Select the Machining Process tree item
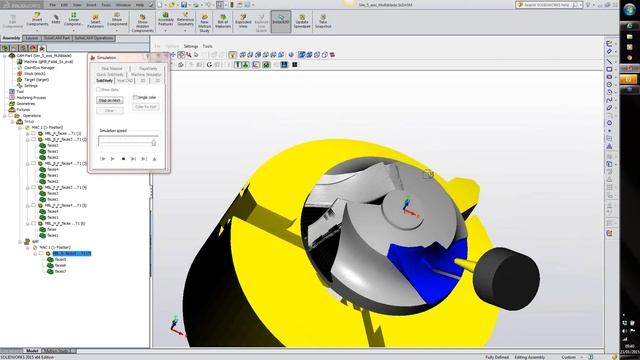The width and height of the screenshot is (640, 360). tap(31, 98)
